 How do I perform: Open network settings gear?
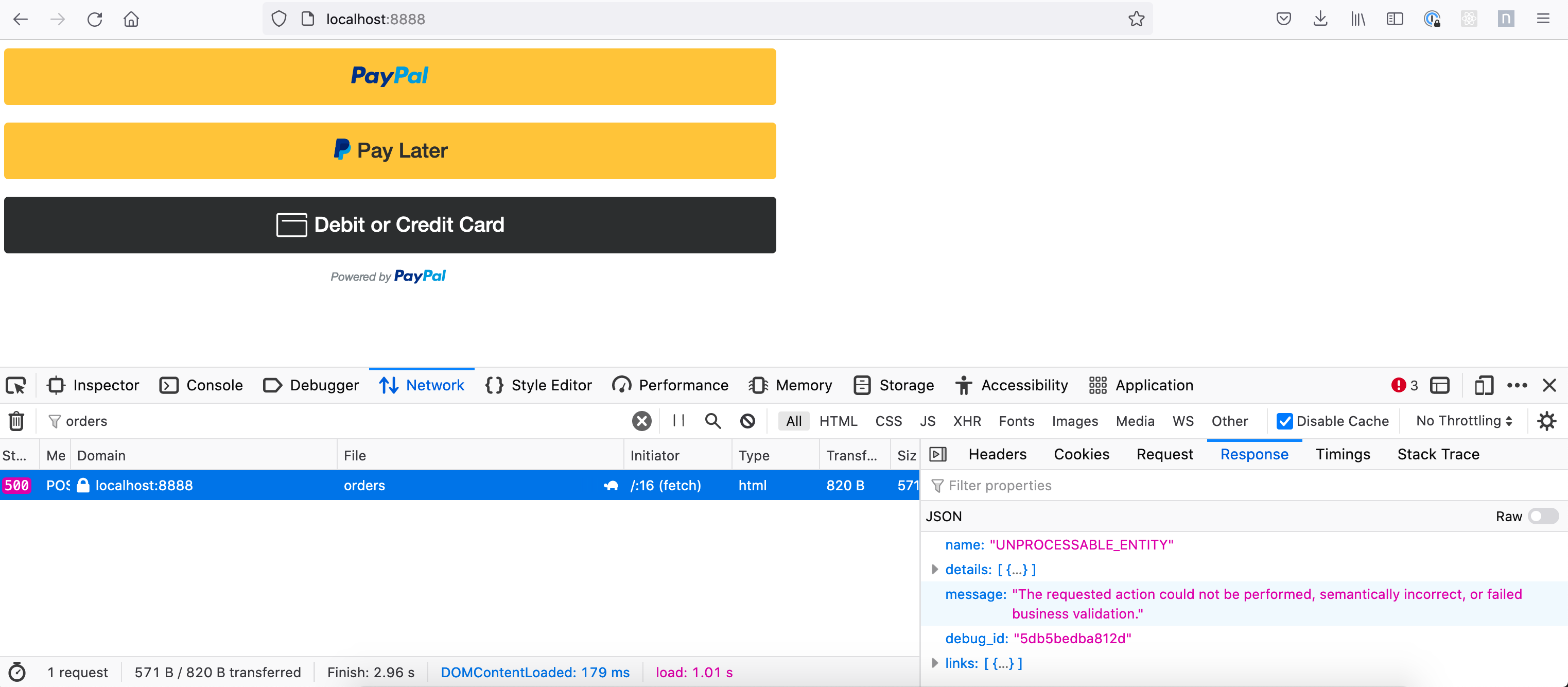pos(1547,421)
